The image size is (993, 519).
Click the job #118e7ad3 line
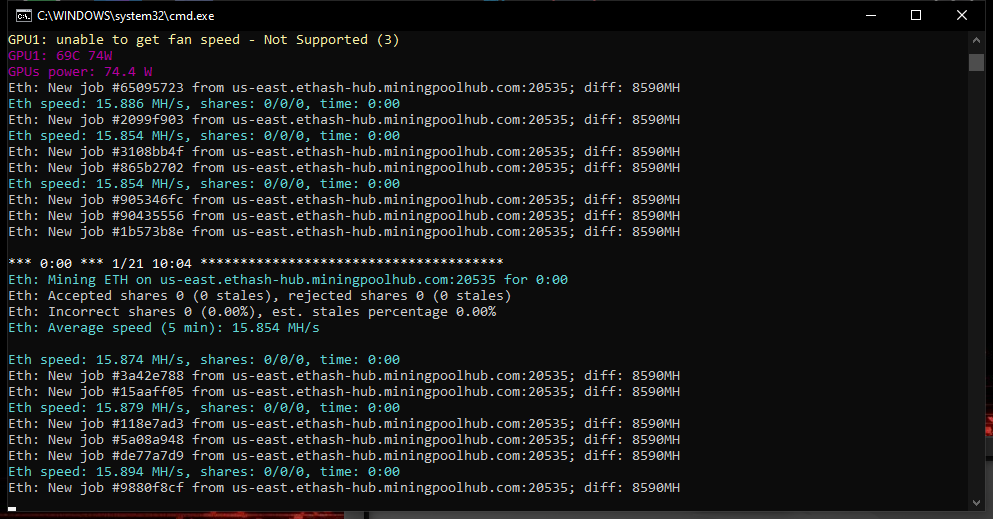pos(344,423)
